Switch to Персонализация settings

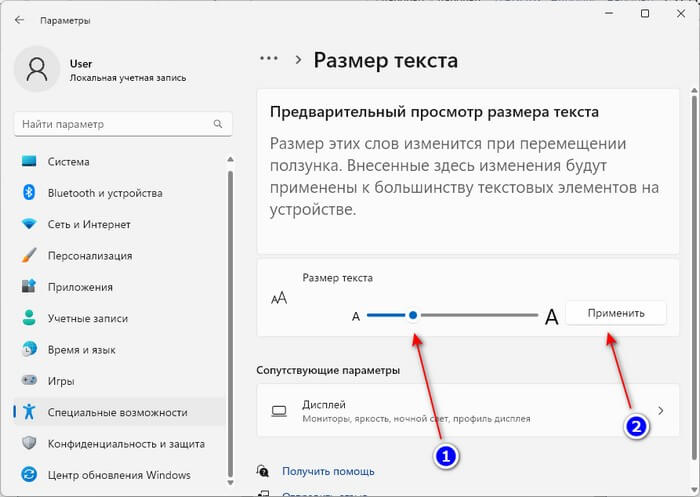120,255
